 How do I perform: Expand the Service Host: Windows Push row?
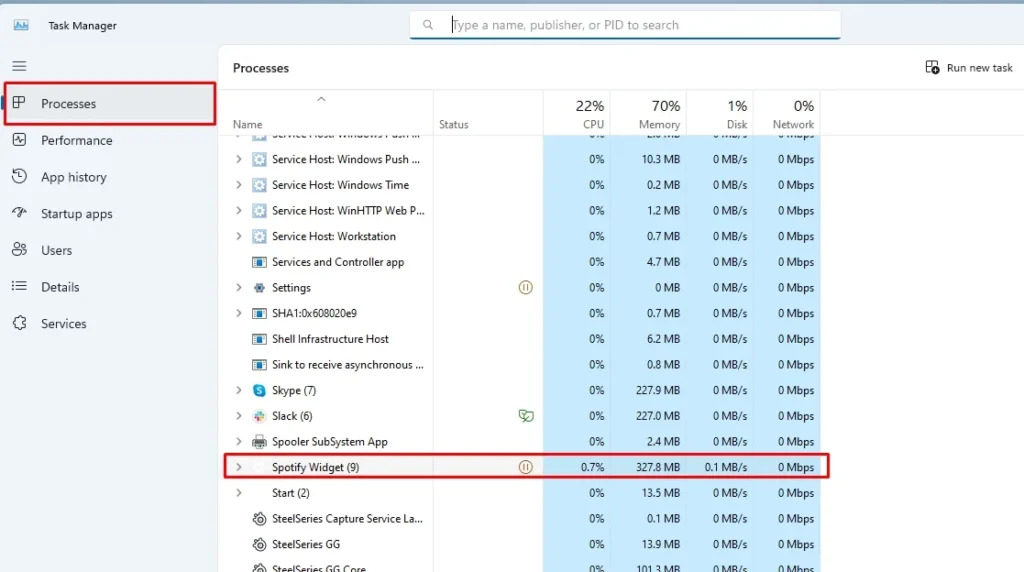point(238,159)
